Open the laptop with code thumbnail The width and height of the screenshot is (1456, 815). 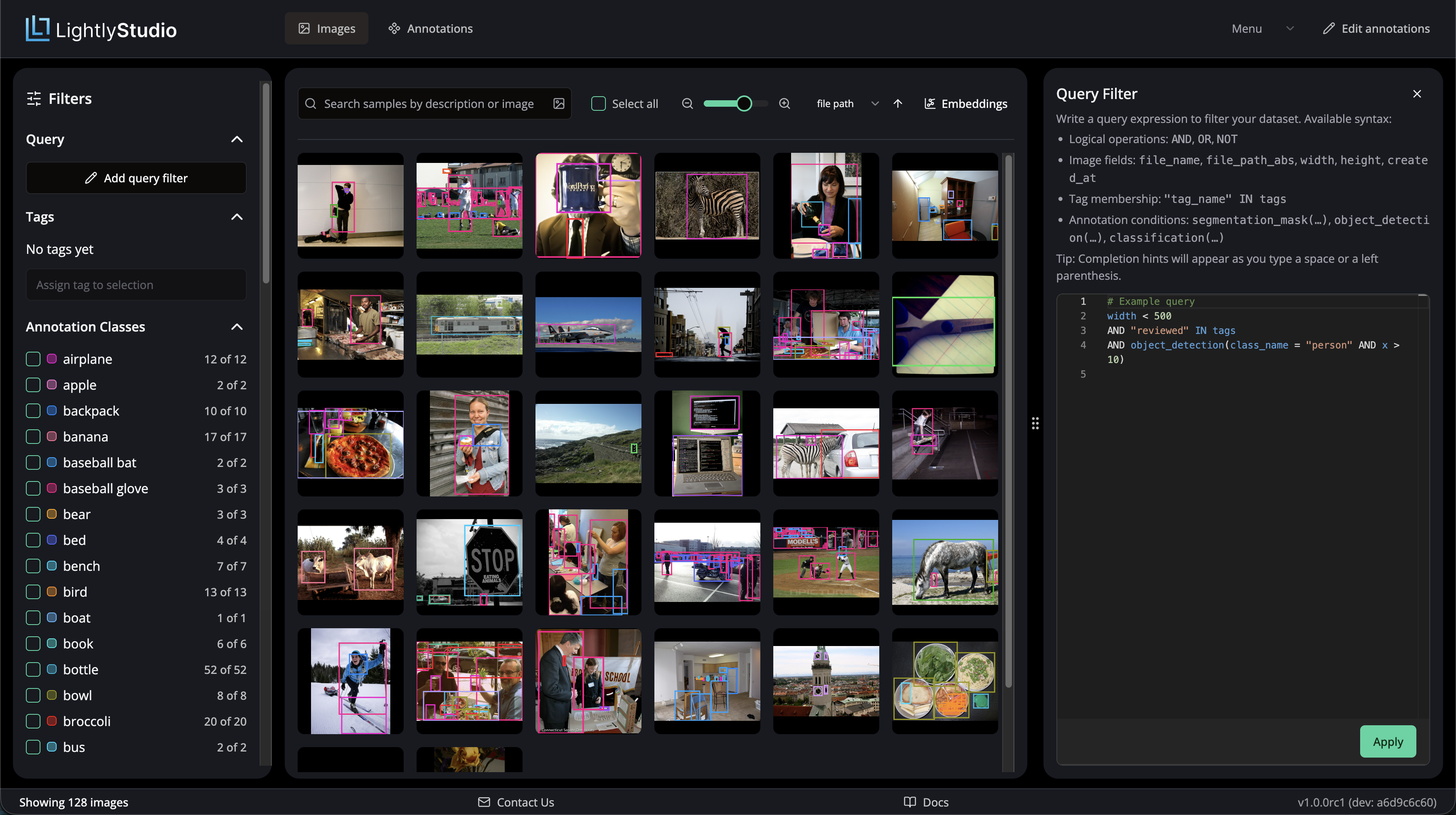click(x=707, y=443)
